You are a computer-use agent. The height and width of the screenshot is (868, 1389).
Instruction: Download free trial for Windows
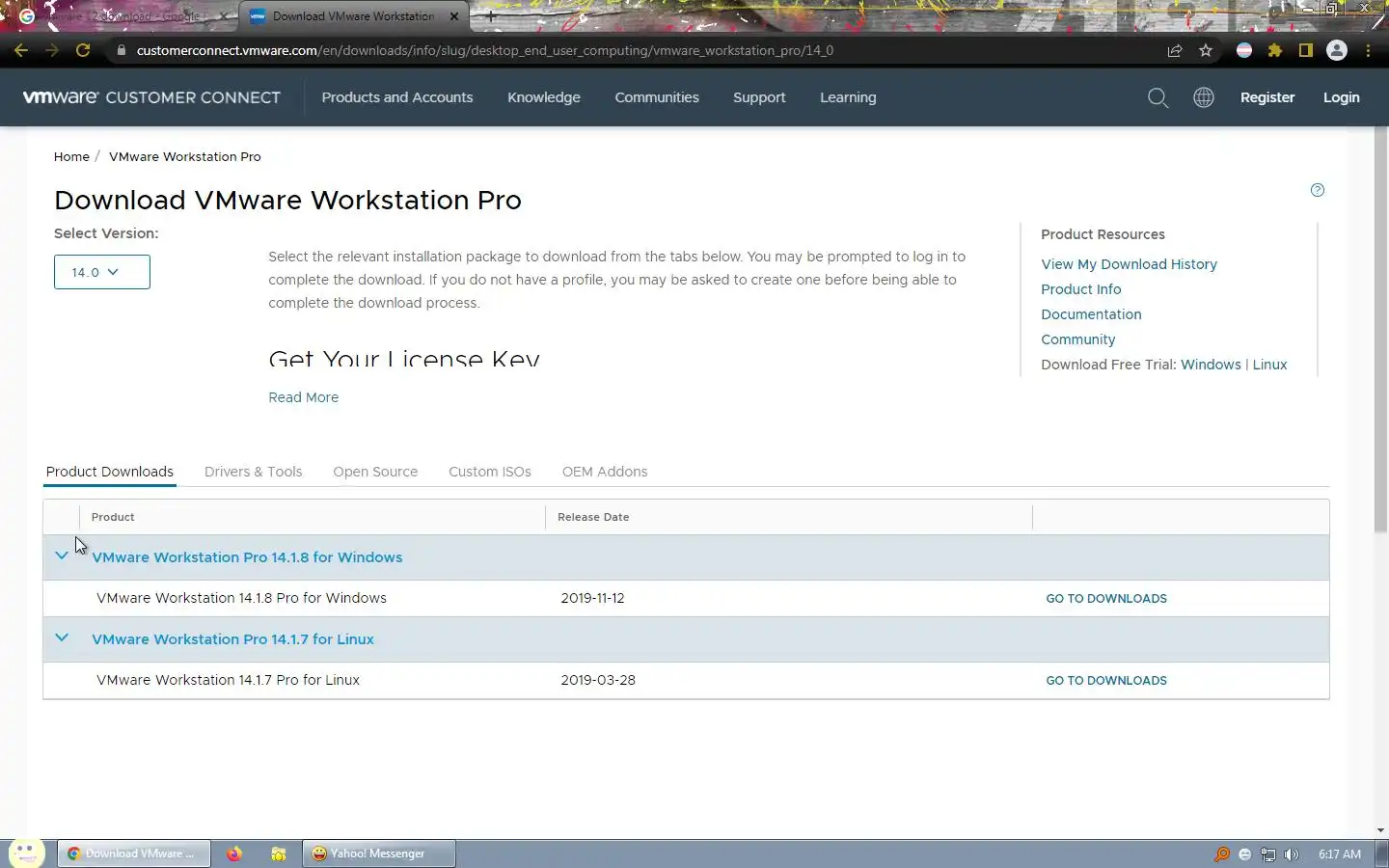pyautogui.click(x=1211, y=365)
